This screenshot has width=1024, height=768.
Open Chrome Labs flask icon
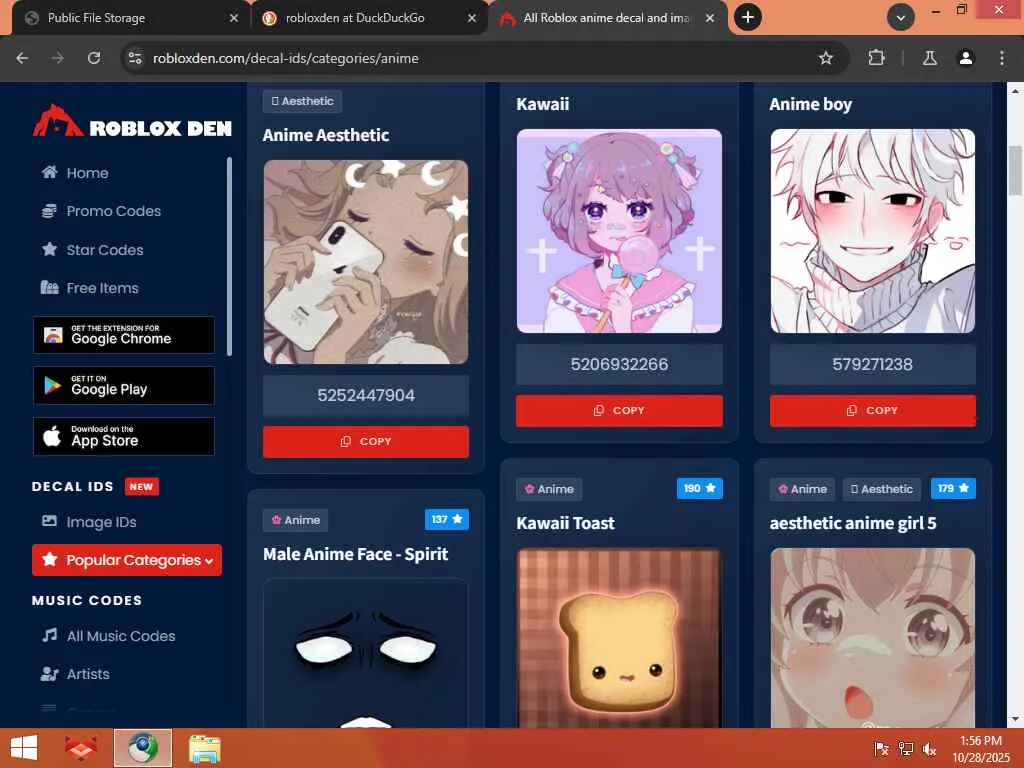pos(930,58)
